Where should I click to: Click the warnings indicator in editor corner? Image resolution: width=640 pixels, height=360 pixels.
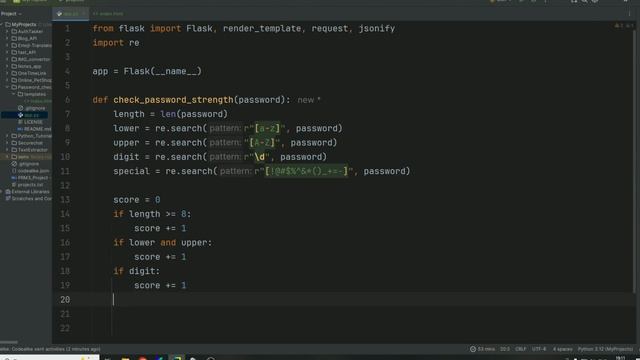[x=624, y=26]
